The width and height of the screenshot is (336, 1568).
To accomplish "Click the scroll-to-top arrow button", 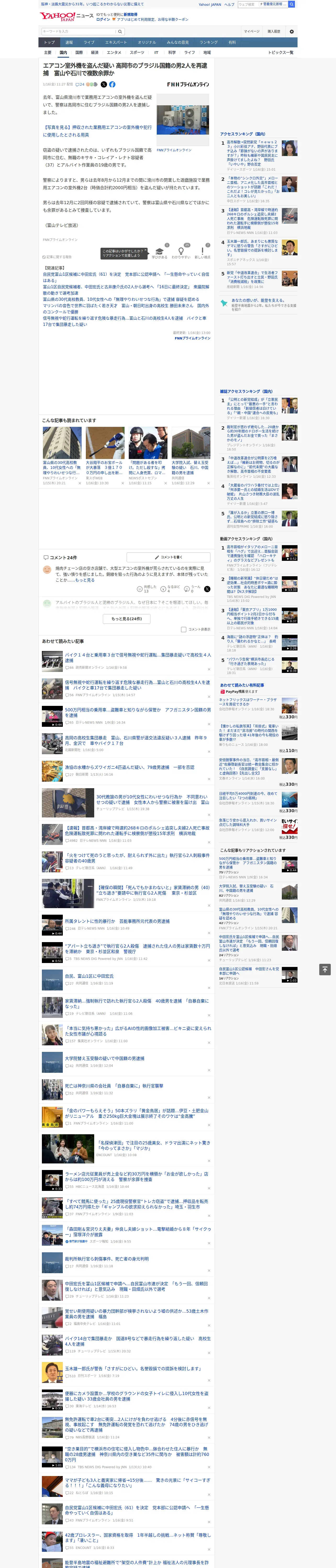I will [325, 970].
